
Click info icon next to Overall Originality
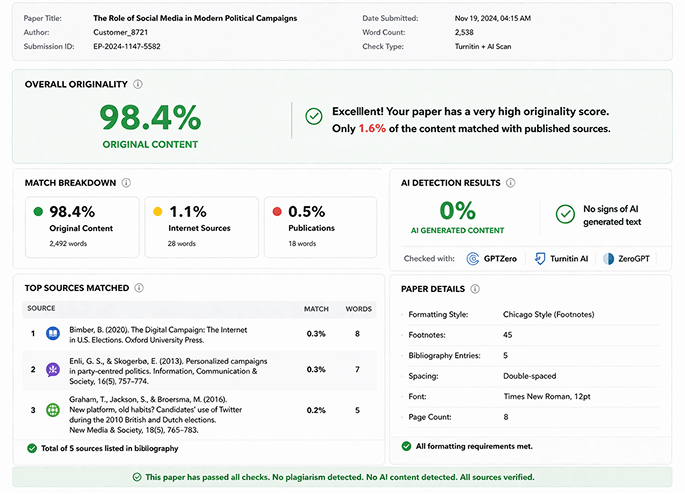138,85
